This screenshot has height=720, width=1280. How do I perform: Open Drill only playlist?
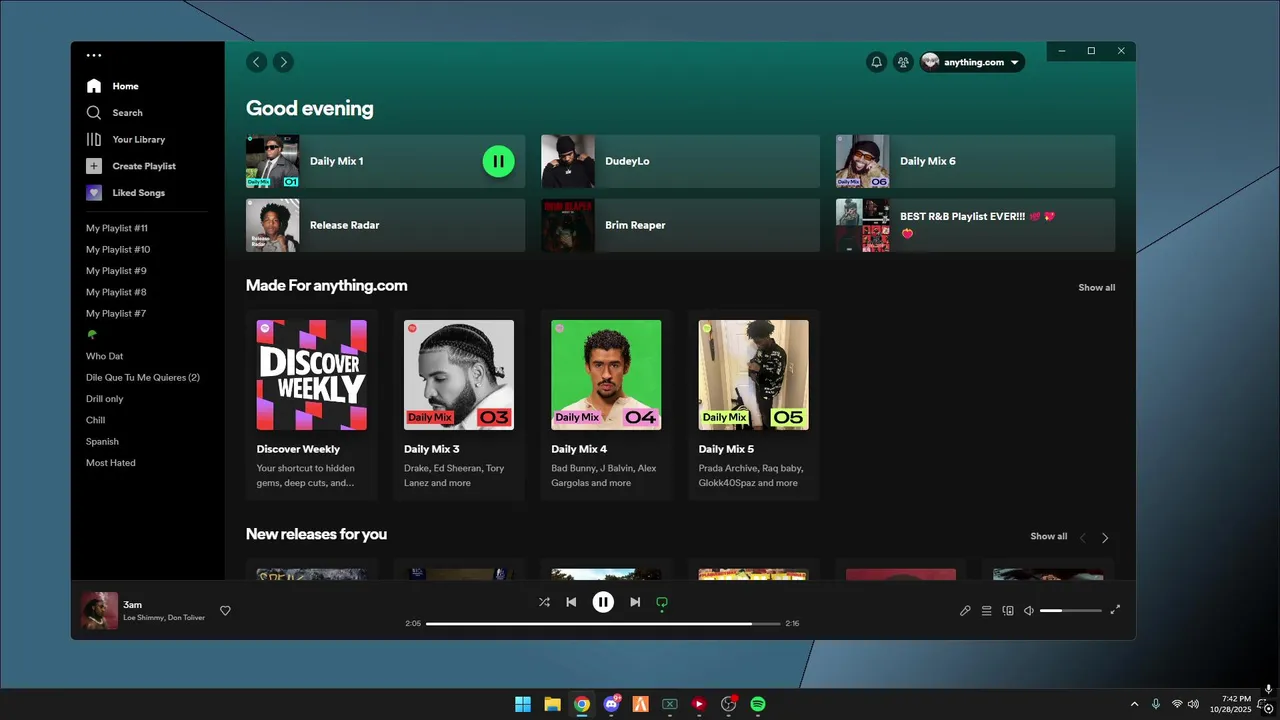[x=105, y=399]
